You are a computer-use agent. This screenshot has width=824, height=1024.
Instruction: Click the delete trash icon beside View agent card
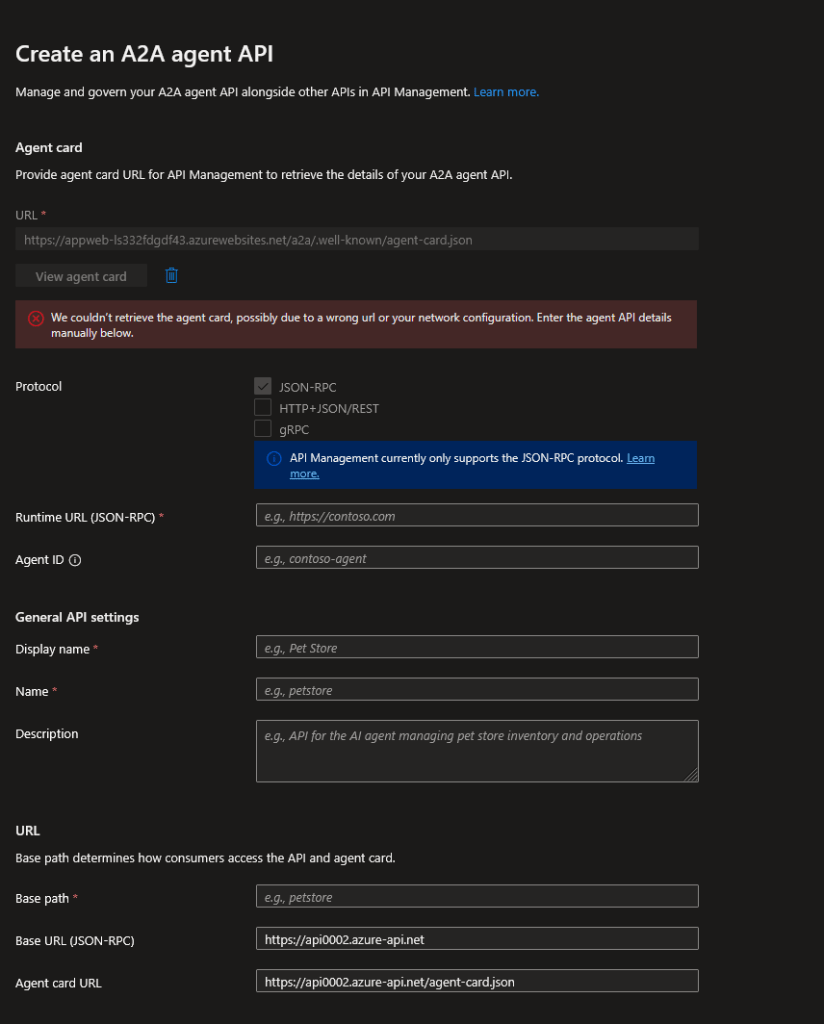pyautogui.click(x=171, y=275)
